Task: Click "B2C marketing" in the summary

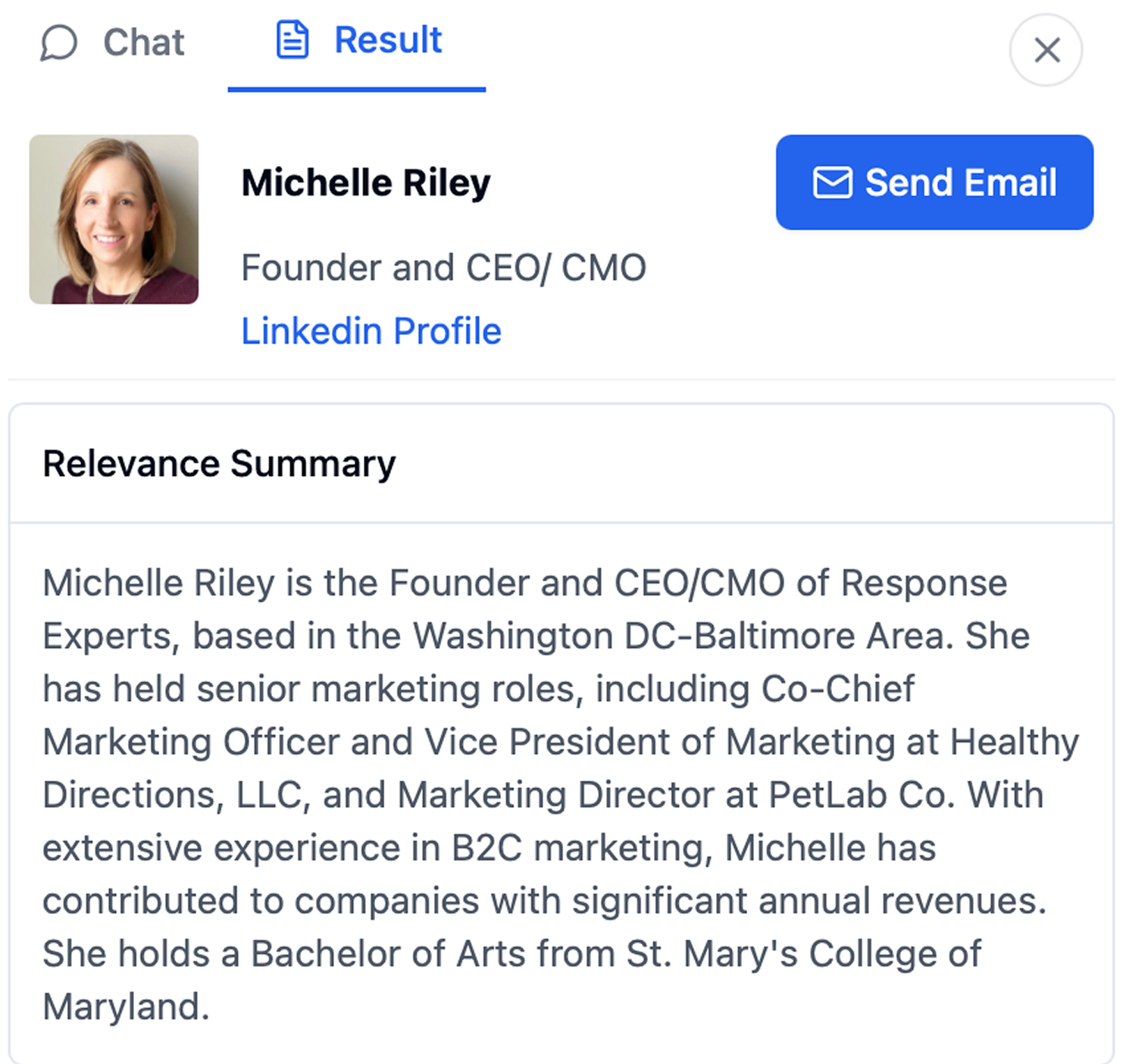Action: coord(582,848)
